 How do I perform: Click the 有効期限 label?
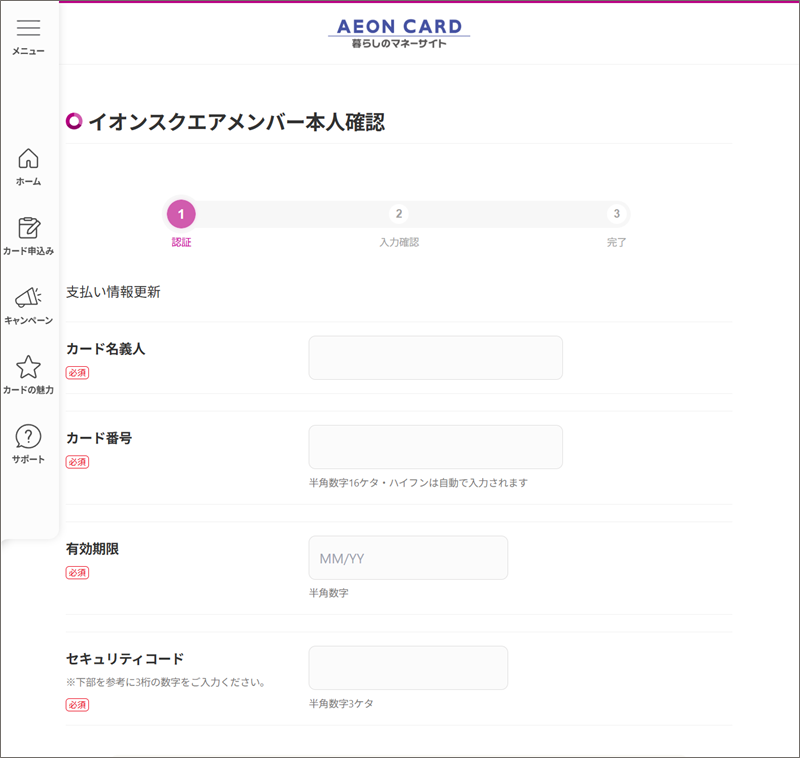pos(92,549)
